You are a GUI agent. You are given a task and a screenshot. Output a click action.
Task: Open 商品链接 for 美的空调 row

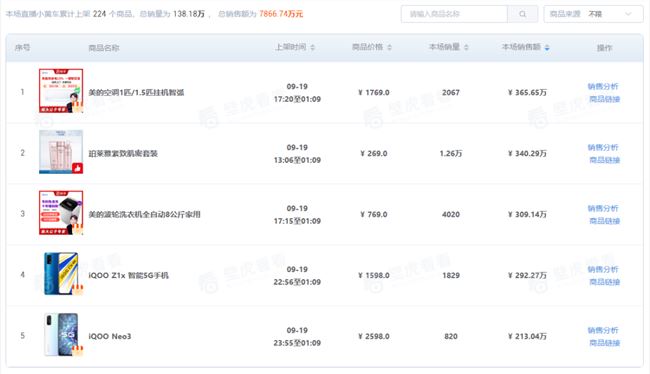pyautogui.click(x=604, y=99)
